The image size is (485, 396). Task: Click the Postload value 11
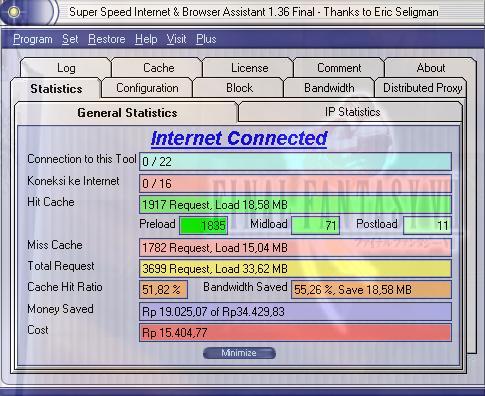pyautogui.click(x=427, y=226)
